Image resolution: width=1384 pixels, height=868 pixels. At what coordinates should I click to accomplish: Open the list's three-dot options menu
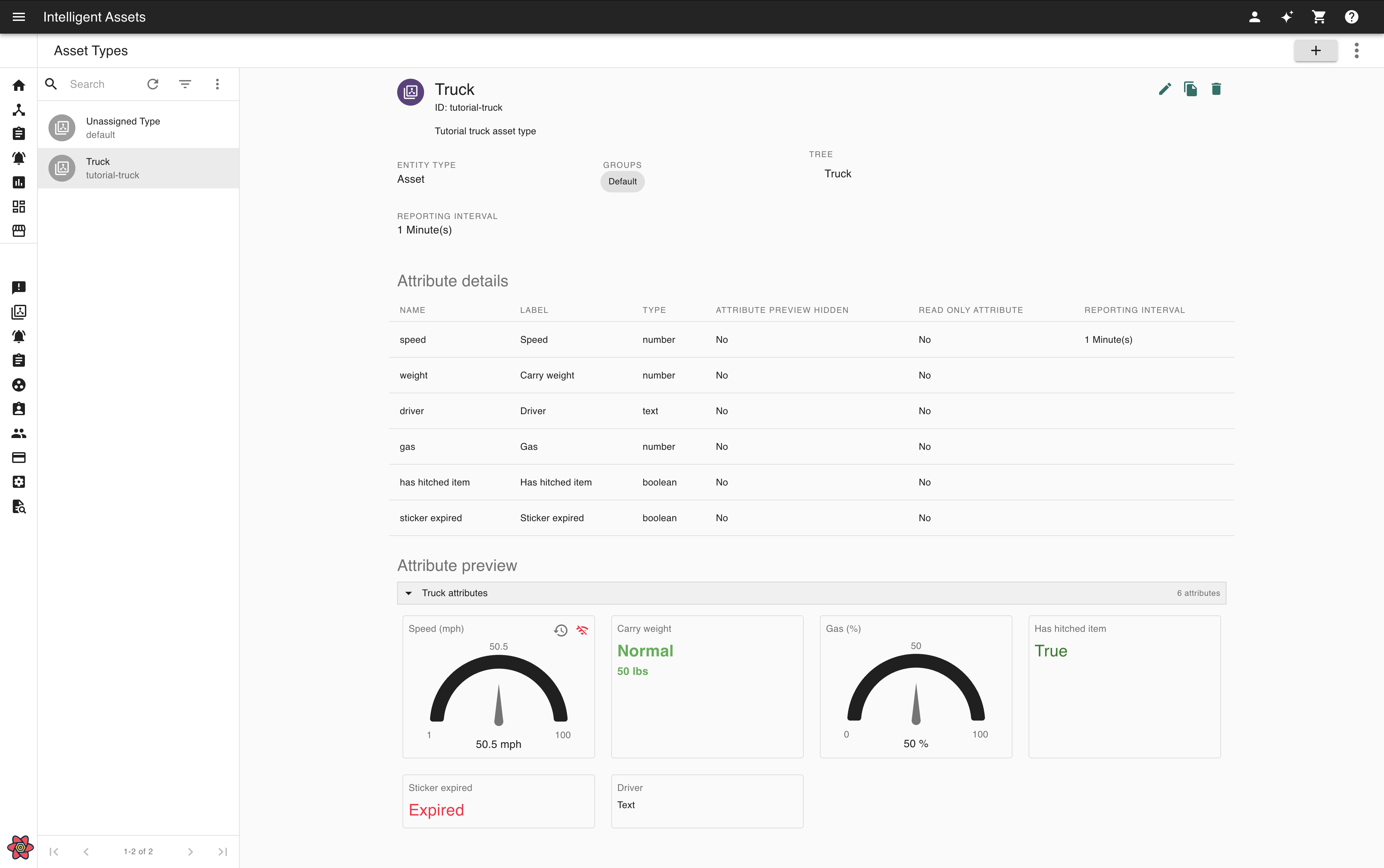point(217,84)
